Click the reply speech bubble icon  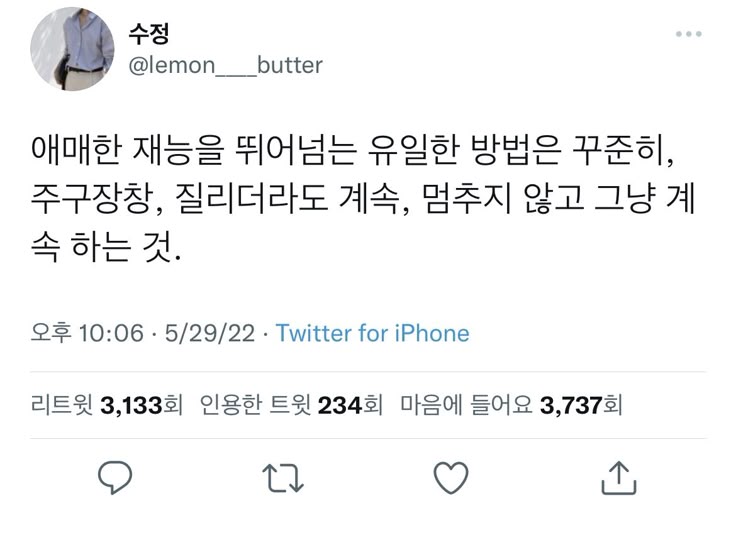118,478
